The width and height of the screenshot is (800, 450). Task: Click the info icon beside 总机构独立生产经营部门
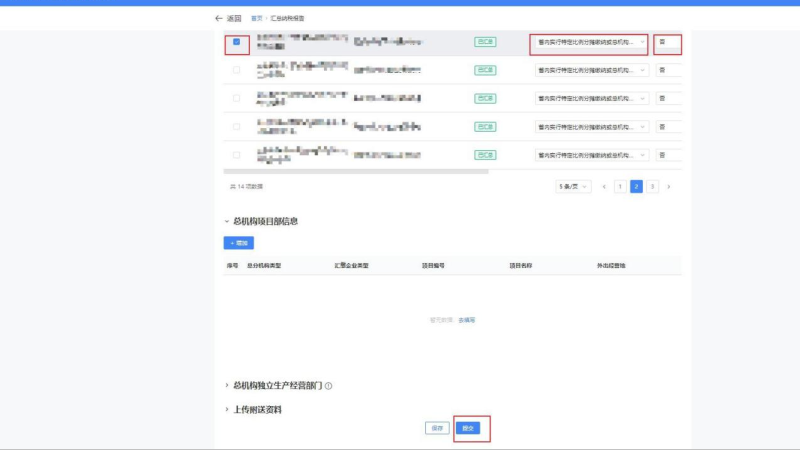coord(328,386)
